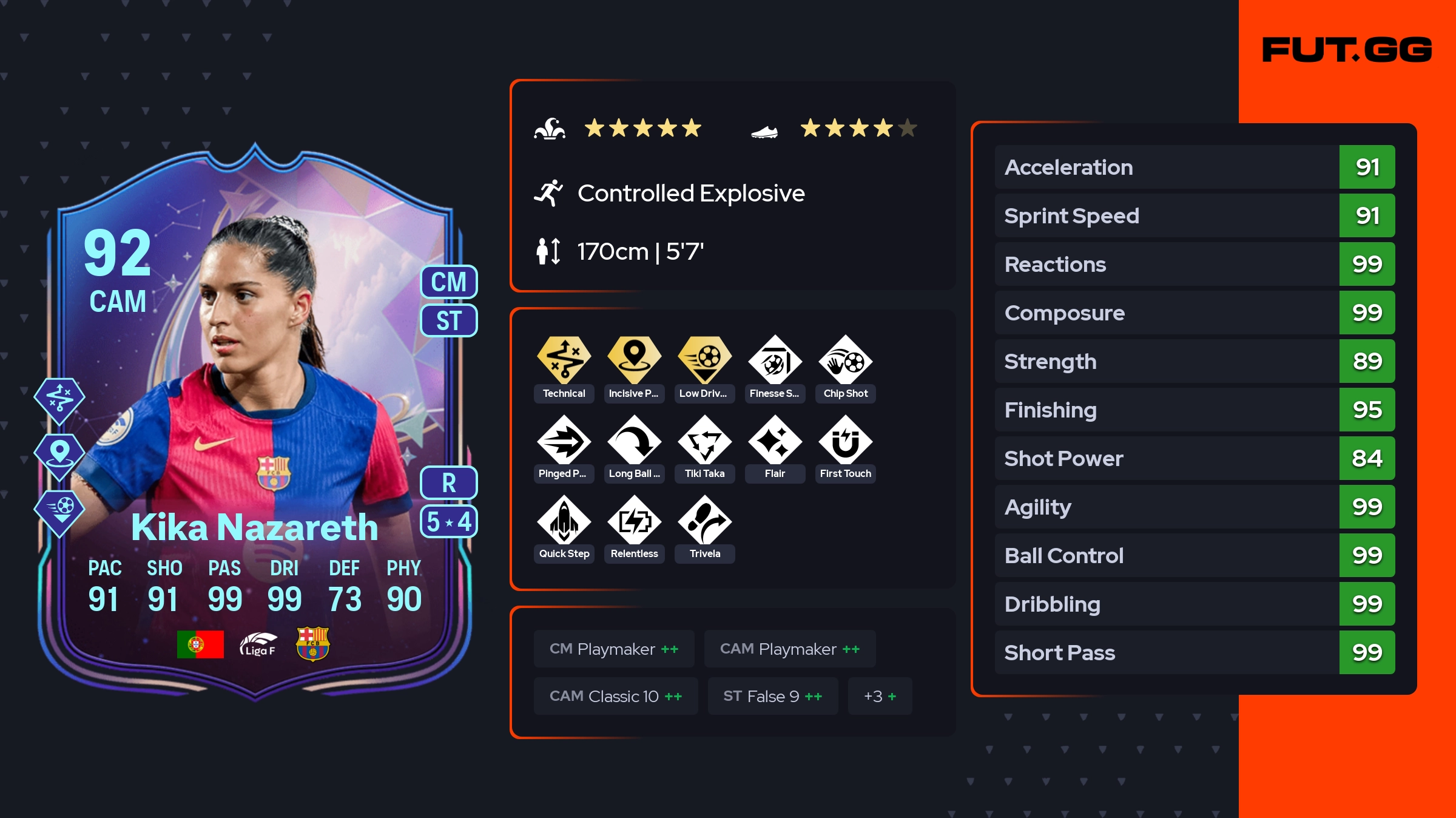
Task: Click the Tiki Taka playstyle icon
Action: pos(704,440)
